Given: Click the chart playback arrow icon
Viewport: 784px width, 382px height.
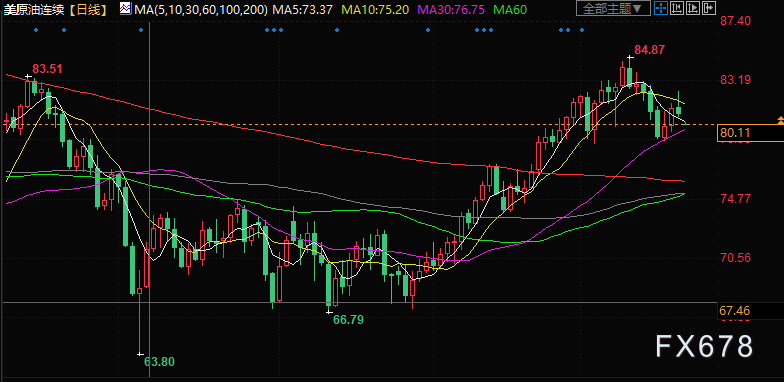Looking at the screenshot, I should pyautogui.click(x=693, y=8).
